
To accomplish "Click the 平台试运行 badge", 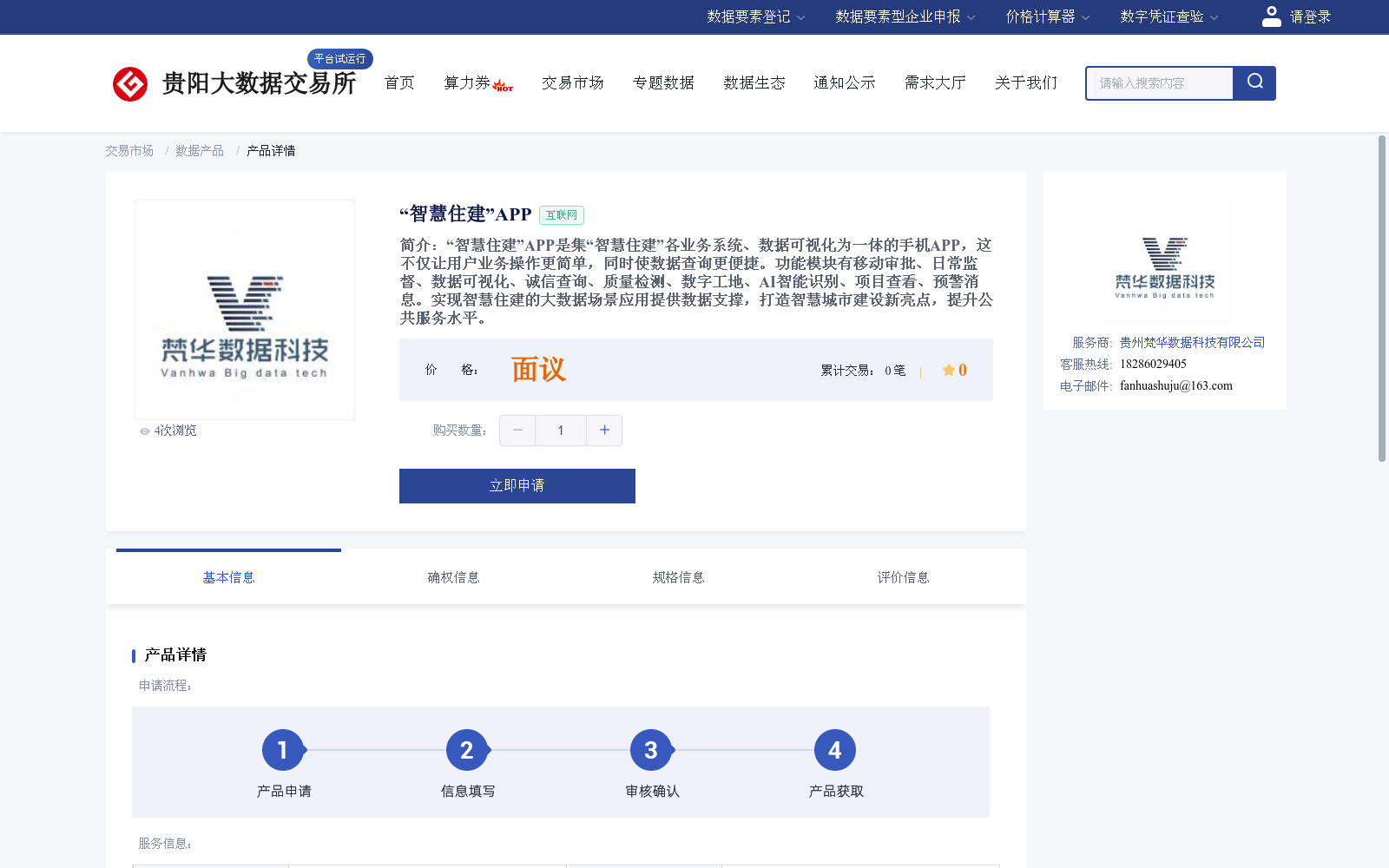I will click(340, 59).
